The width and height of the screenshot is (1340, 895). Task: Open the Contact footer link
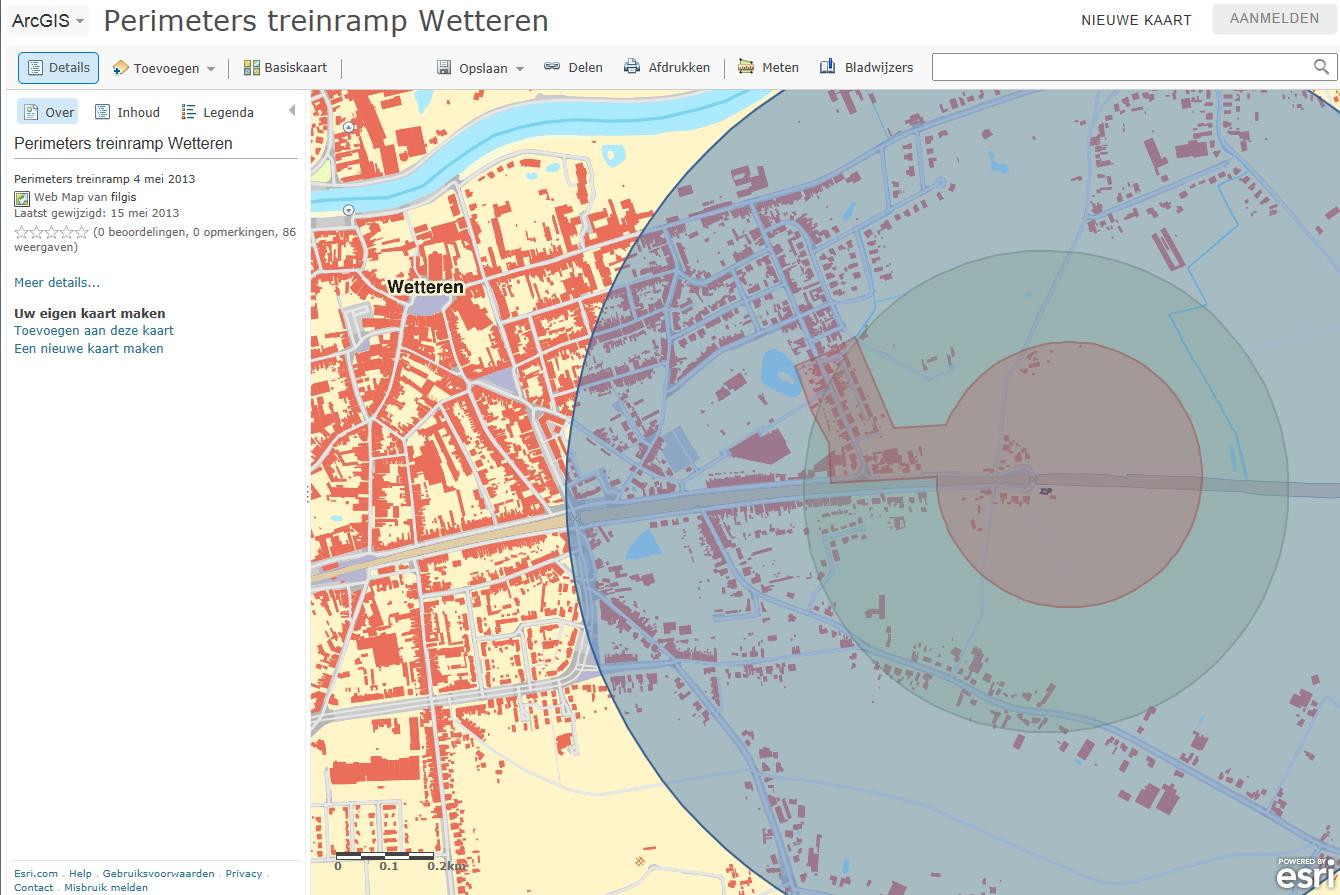pos(34,888)
